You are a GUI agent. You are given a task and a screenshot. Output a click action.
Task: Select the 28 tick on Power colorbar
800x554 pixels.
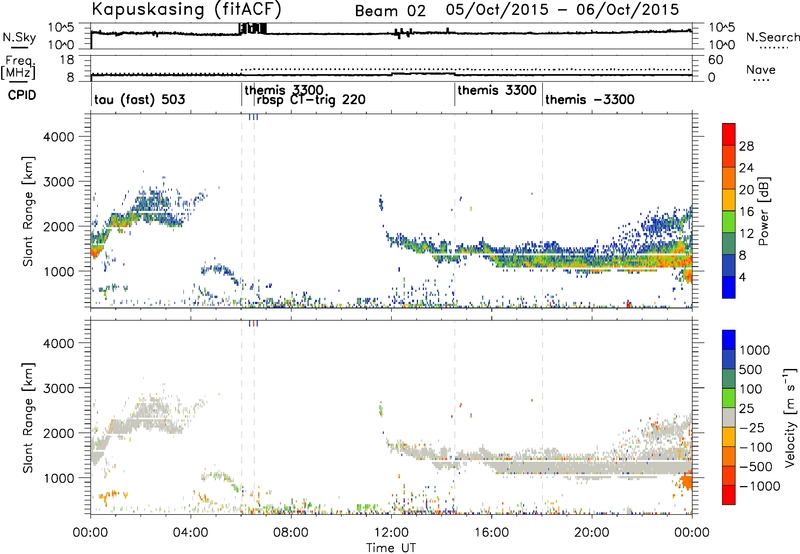(x=746, y=146)
